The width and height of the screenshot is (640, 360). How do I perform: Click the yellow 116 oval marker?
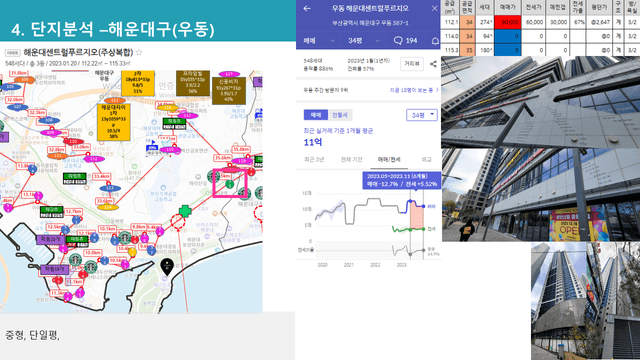click(168, 108)
